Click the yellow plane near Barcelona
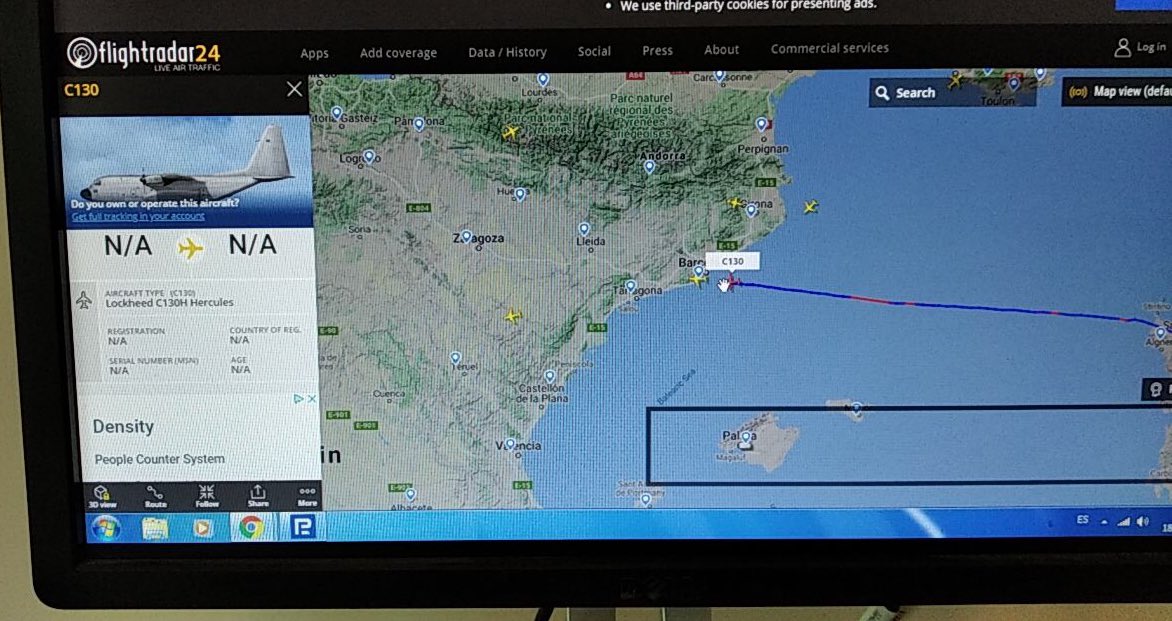The height and width of the screenshot is (621, 1172). [x=697, y=280]
